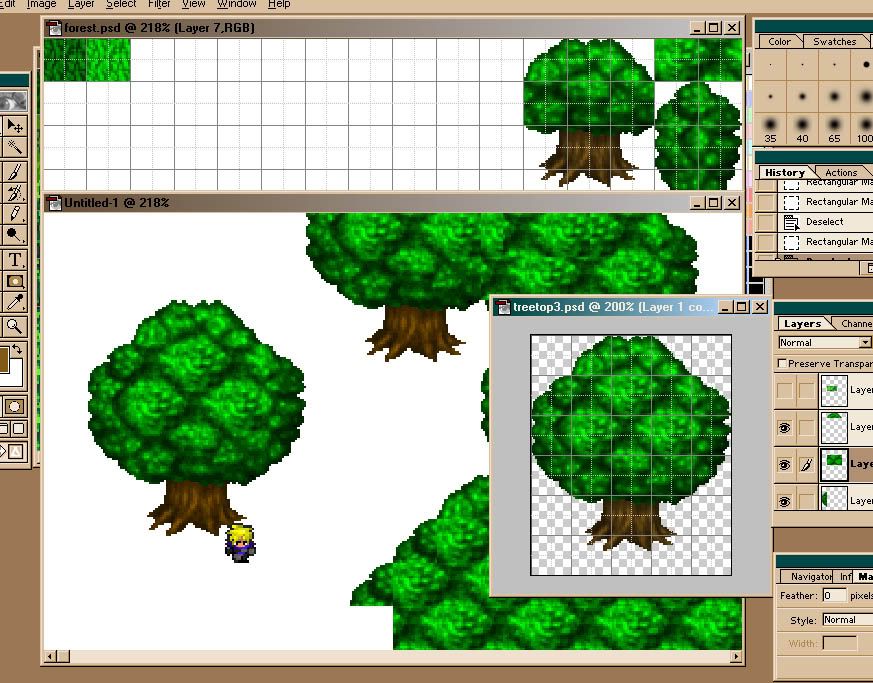The width and height of the screenshot is (873, 683).
Task: Open the Filter menu
Action: (159, 4)
